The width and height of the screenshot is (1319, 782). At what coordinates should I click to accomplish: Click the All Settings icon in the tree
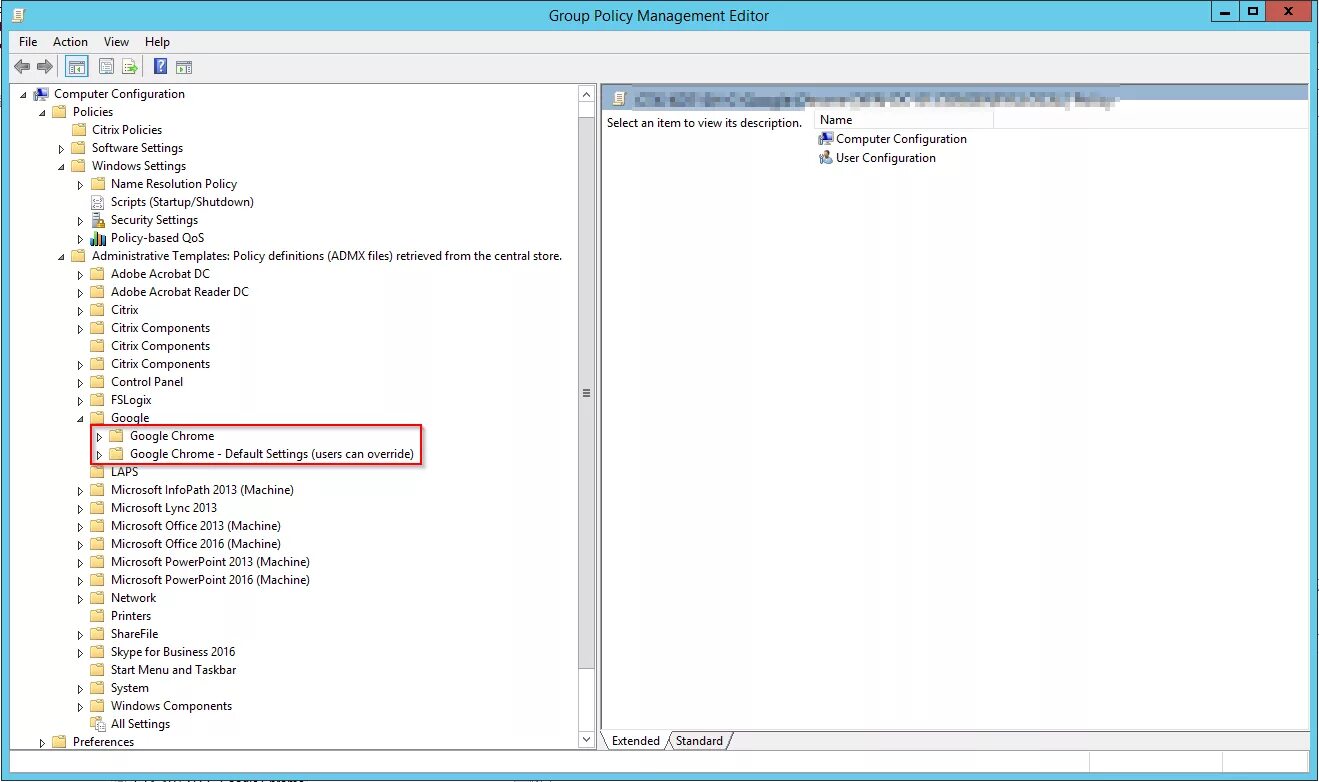(98, 724)
